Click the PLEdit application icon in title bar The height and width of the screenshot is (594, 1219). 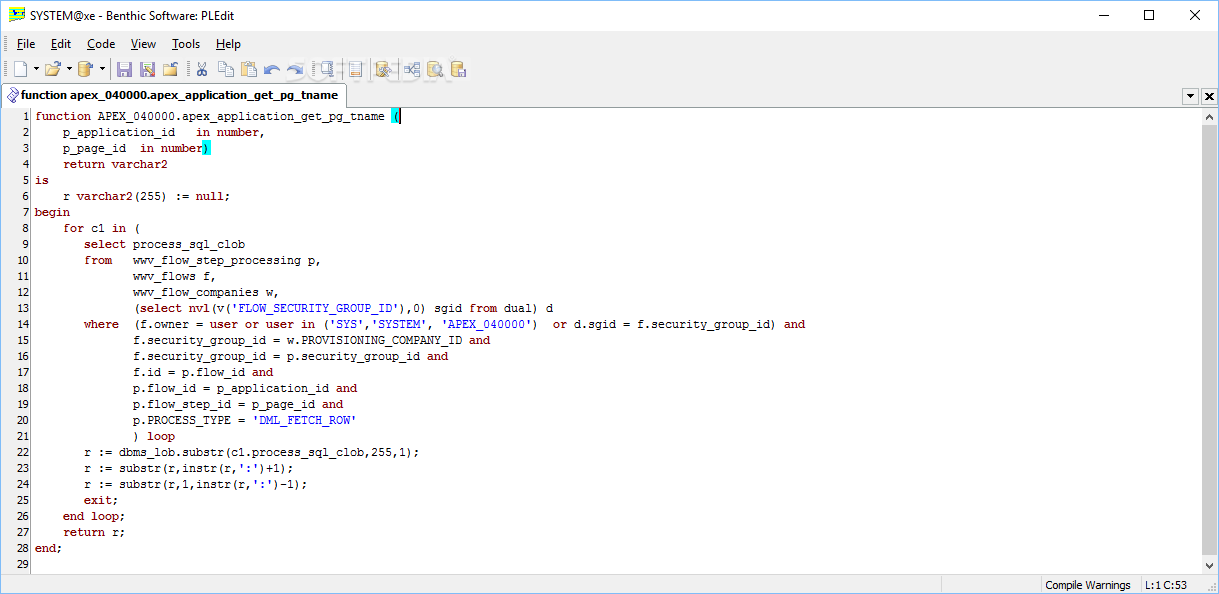(16, 15)
